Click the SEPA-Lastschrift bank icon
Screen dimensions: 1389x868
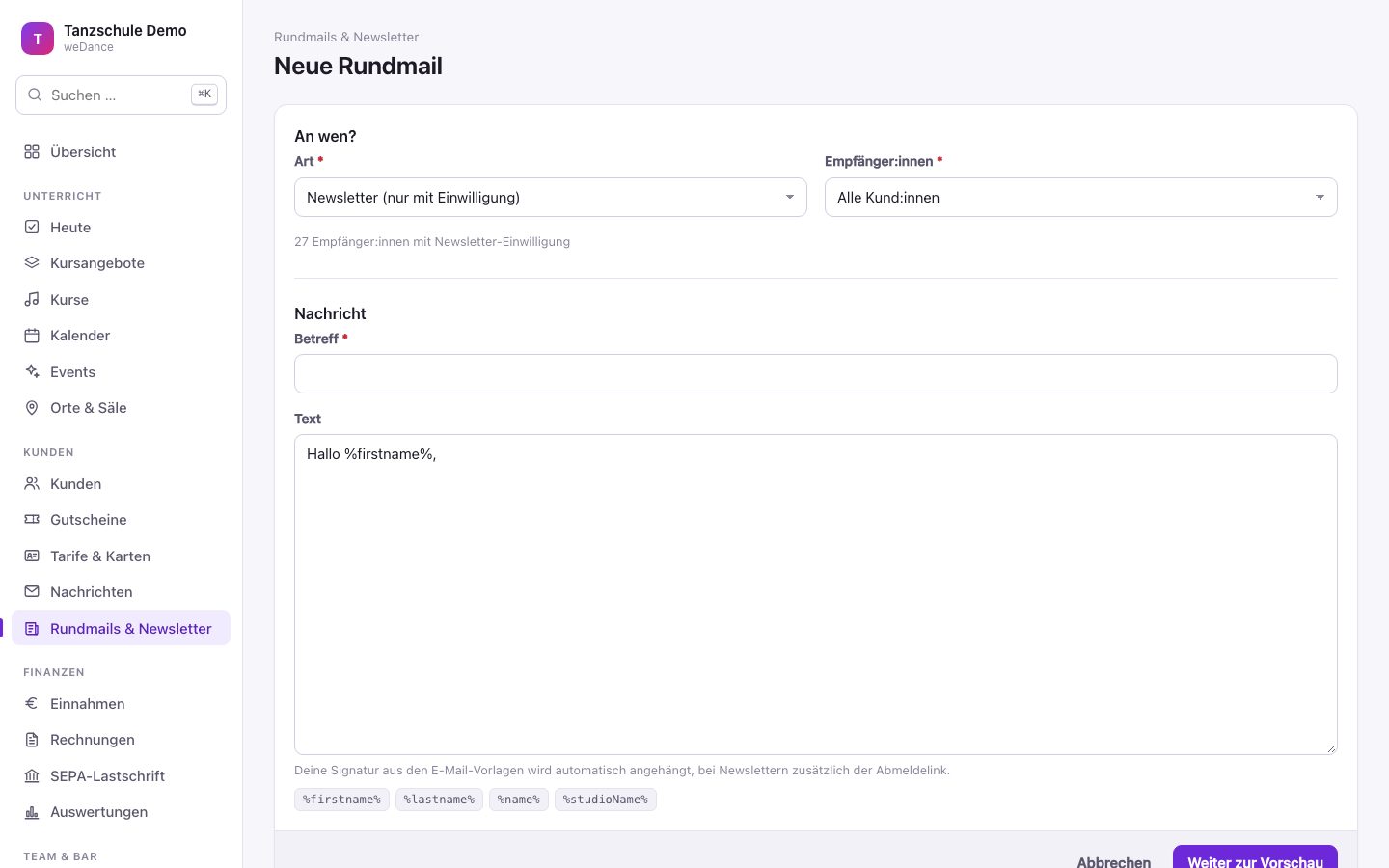click(32, 775)
